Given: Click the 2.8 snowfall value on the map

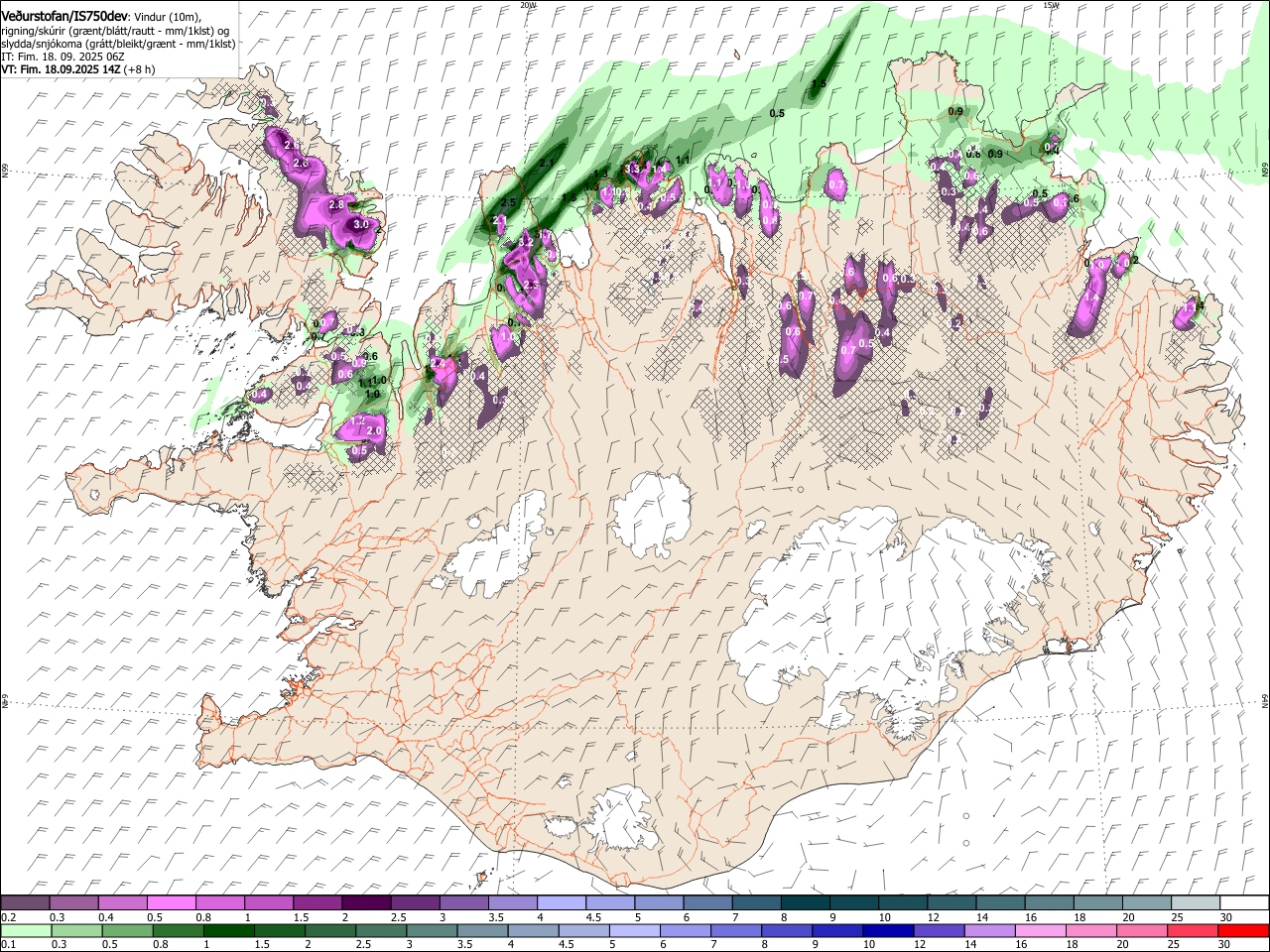Looking at the screenshot, I should (x=335, y=204).
